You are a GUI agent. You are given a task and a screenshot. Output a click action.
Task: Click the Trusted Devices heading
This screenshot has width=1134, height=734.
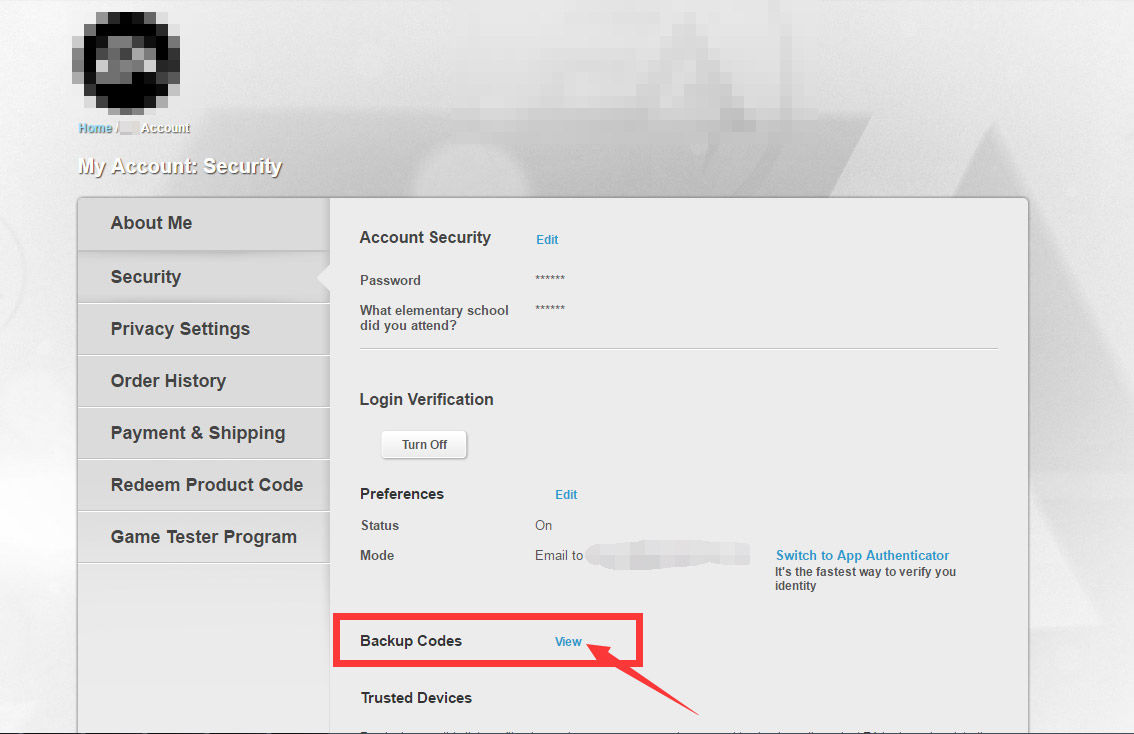click(x=416, y=698)
